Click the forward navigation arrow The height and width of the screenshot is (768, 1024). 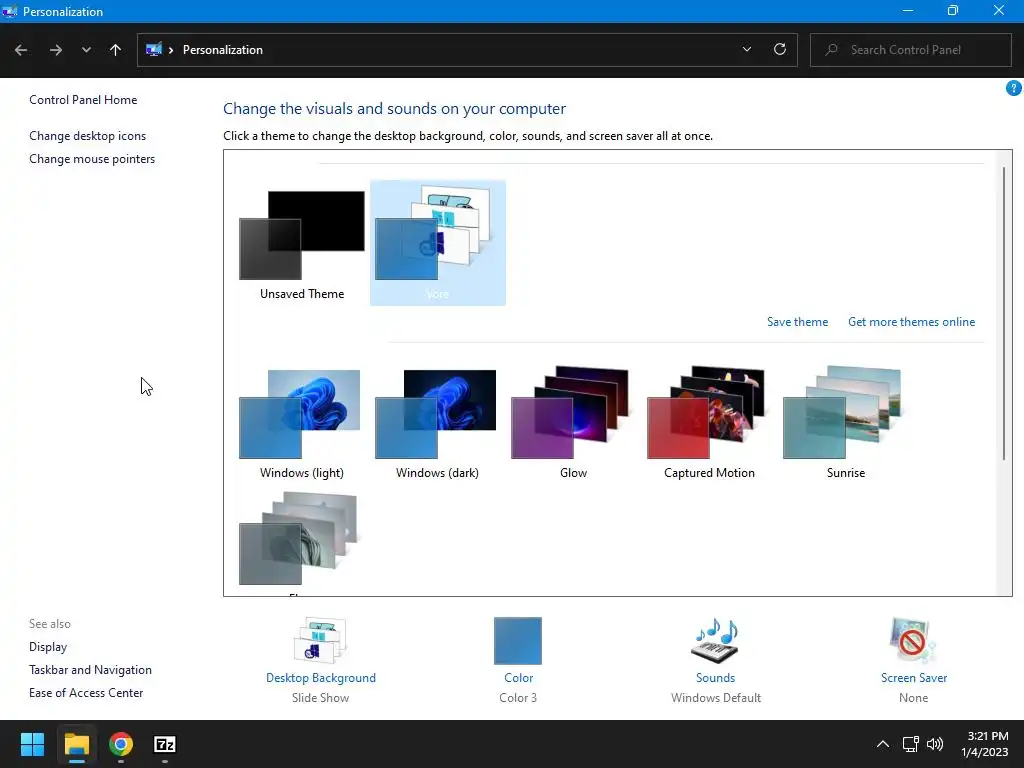click(x=56, y=50)
